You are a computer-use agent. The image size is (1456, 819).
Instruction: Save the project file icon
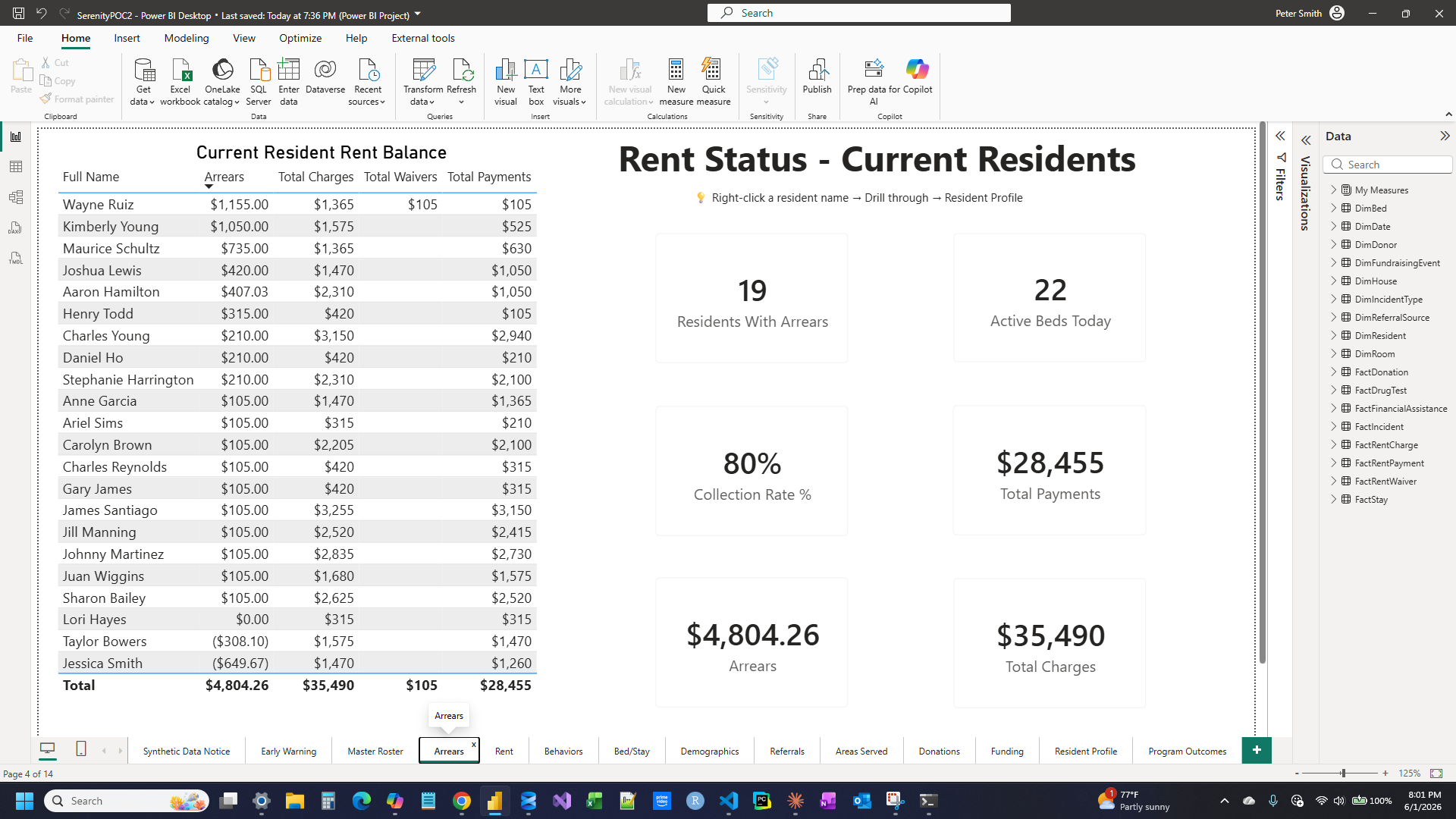[x=18, y=13]
